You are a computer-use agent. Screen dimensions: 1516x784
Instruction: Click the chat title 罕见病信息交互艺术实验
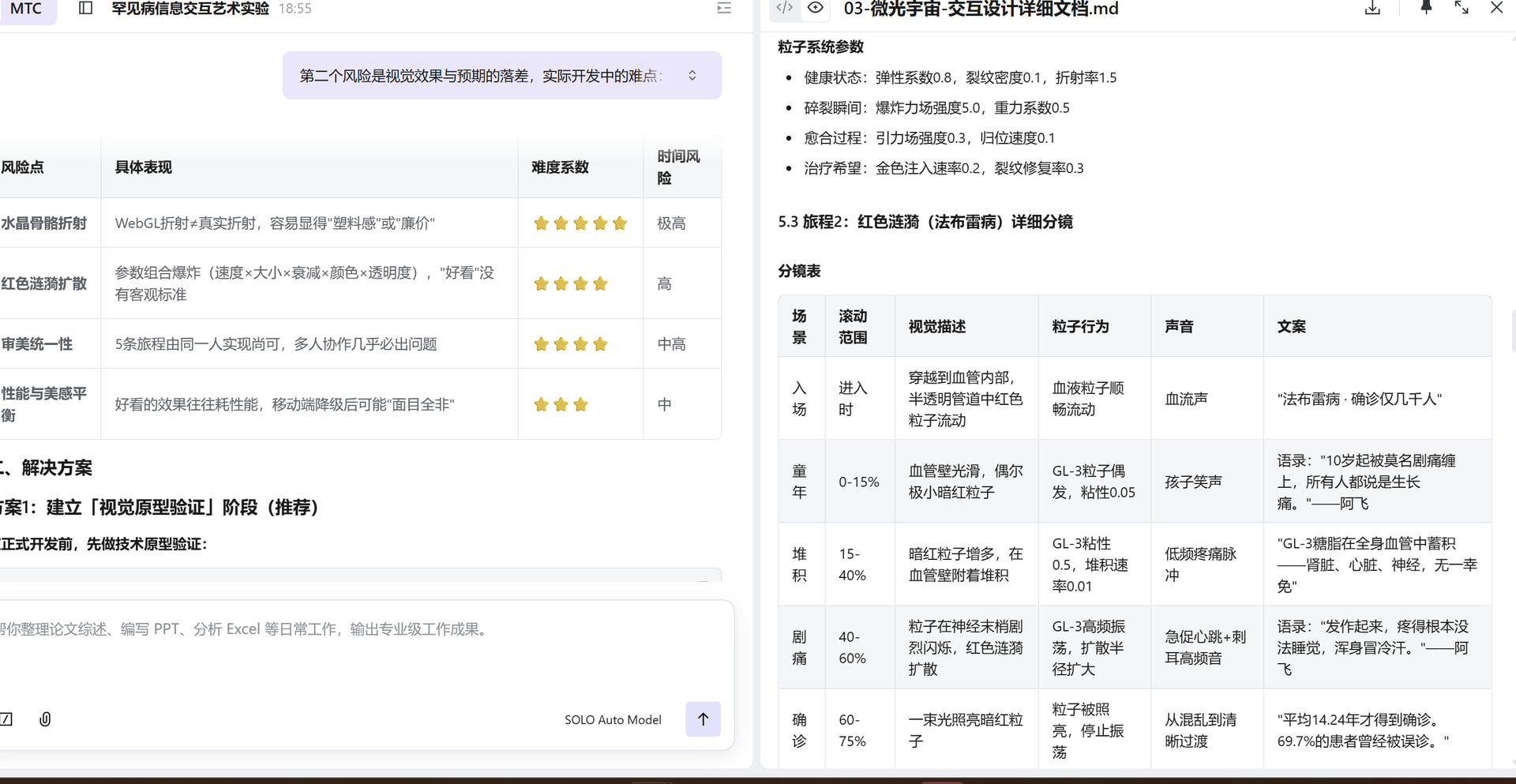click(190, 9)
